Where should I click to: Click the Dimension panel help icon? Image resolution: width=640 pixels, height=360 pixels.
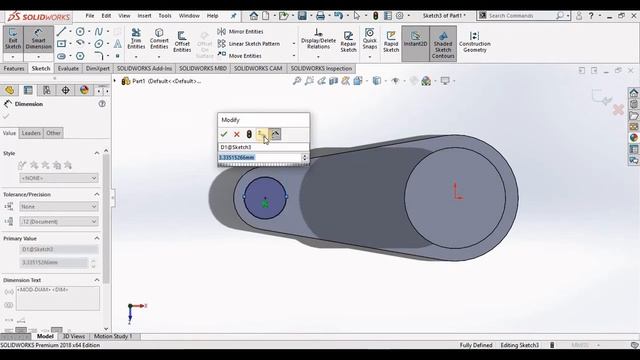pyautogui.click(x=102, y=104)
